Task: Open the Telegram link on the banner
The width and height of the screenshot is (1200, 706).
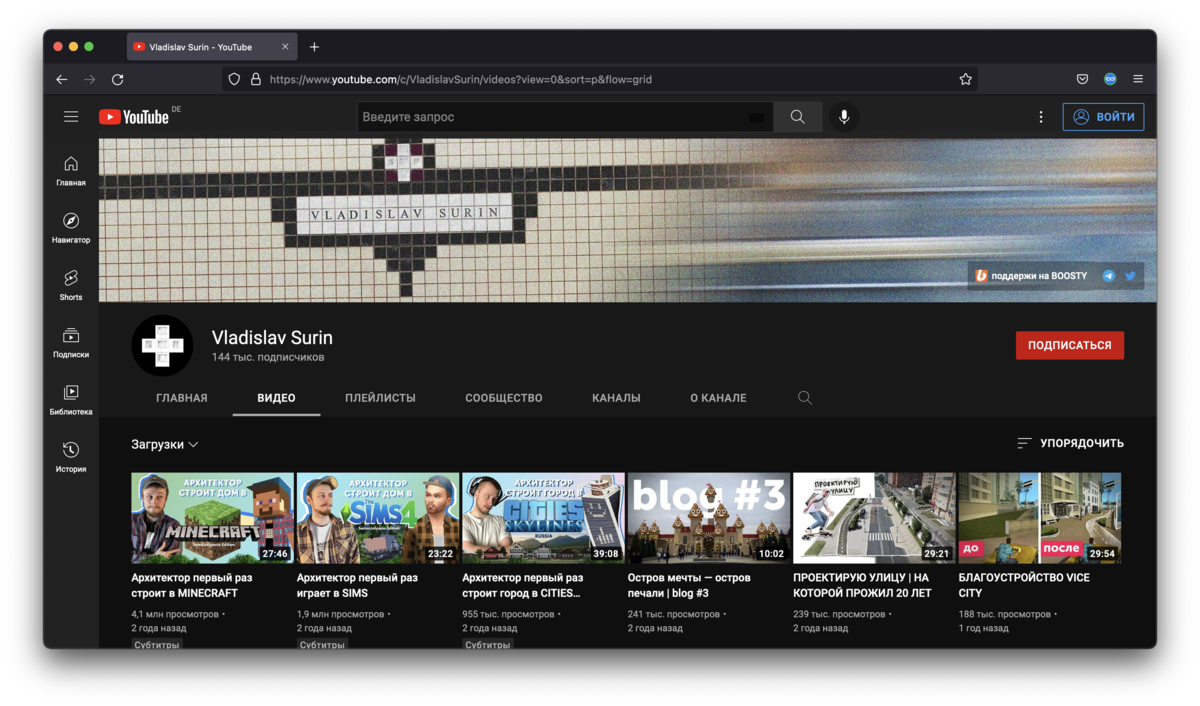Action: click(1109, 276)
